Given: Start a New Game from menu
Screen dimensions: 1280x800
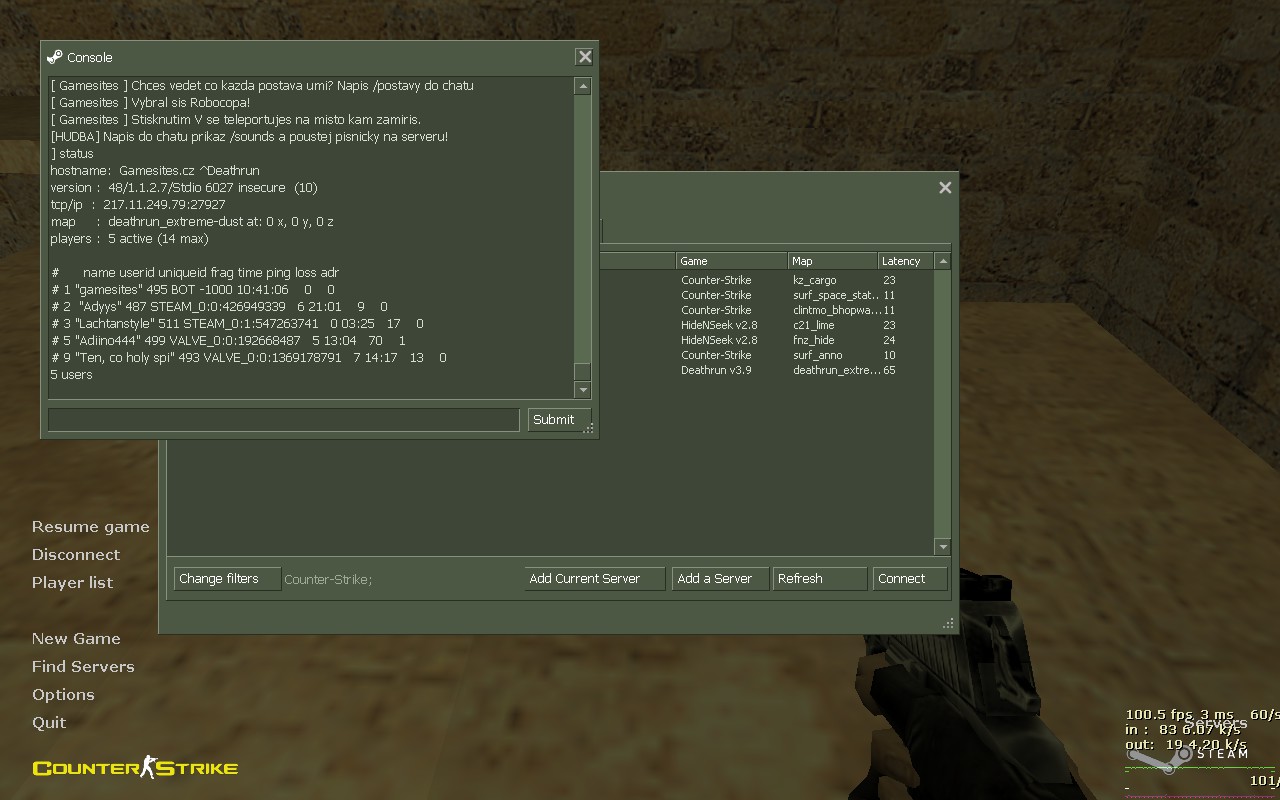Looking at the screenshot, I should 76,639.
